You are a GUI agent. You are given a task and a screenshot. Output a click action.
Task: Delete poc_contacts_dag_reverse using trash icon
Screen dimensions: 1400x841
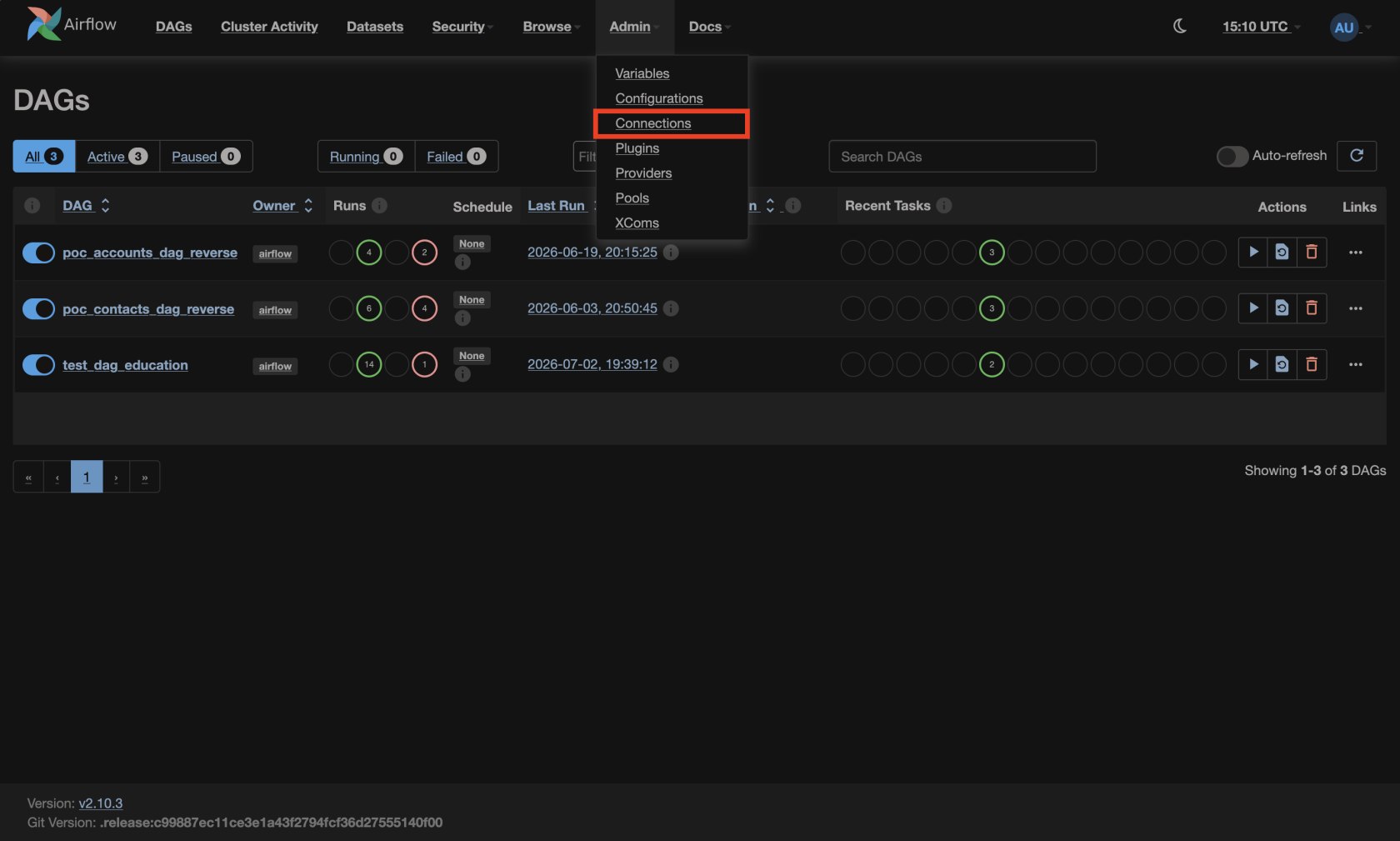[1312, 308]
